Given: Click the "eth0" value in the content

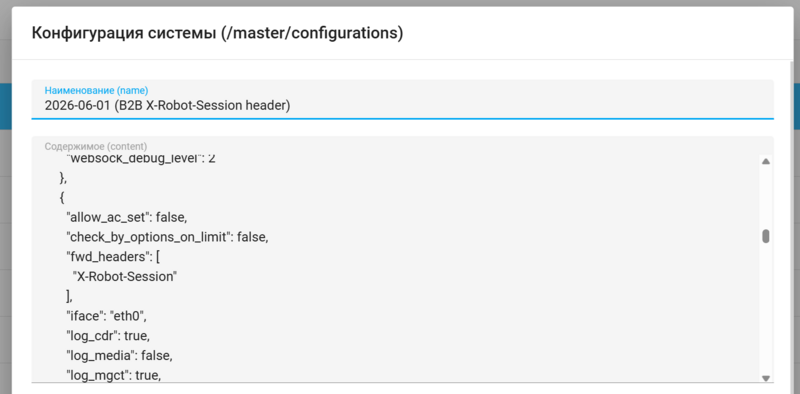Looking at the screenshot, I should pos(128,316).
